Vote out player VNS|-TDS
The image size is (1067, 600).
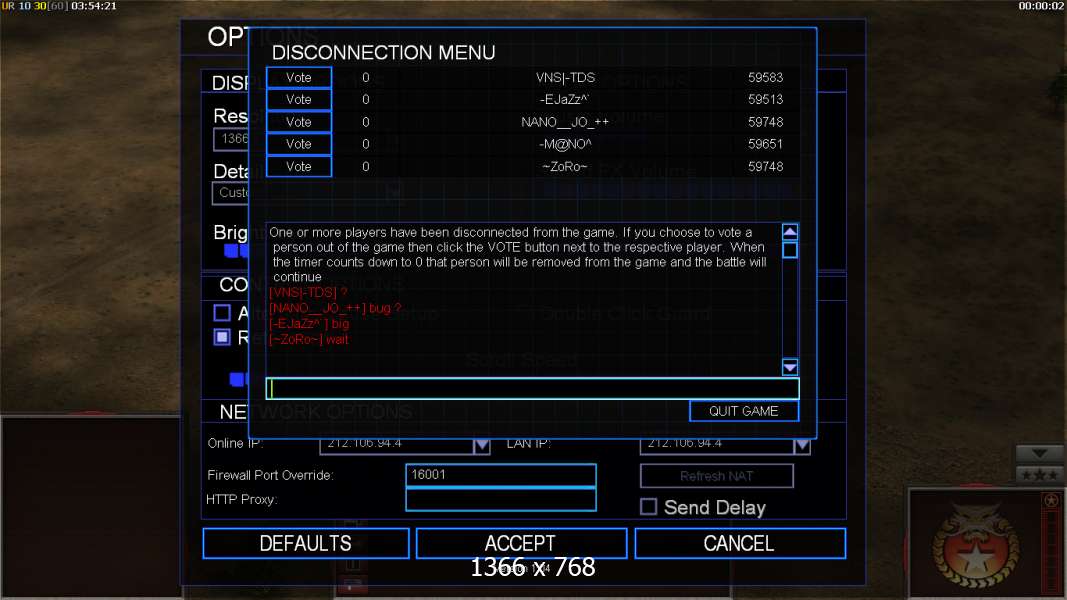click(x=299, y=78)
